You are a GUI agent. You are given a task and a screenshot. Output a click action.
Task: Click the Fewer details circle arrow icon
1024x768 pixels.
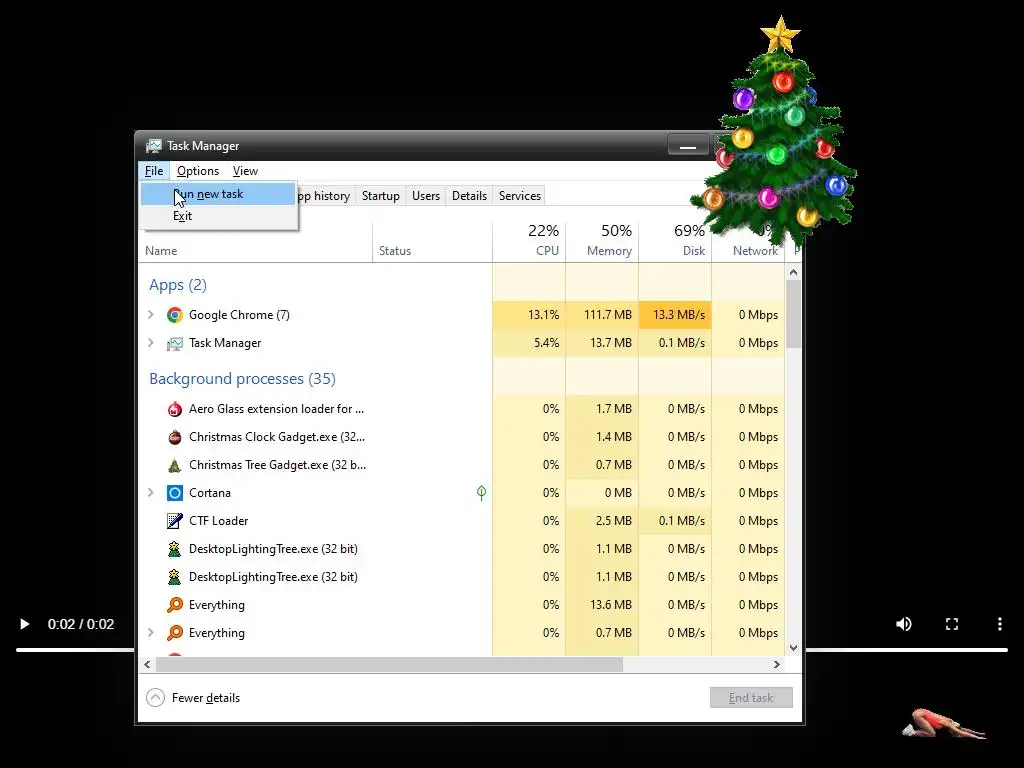click(x=155, y=697)
